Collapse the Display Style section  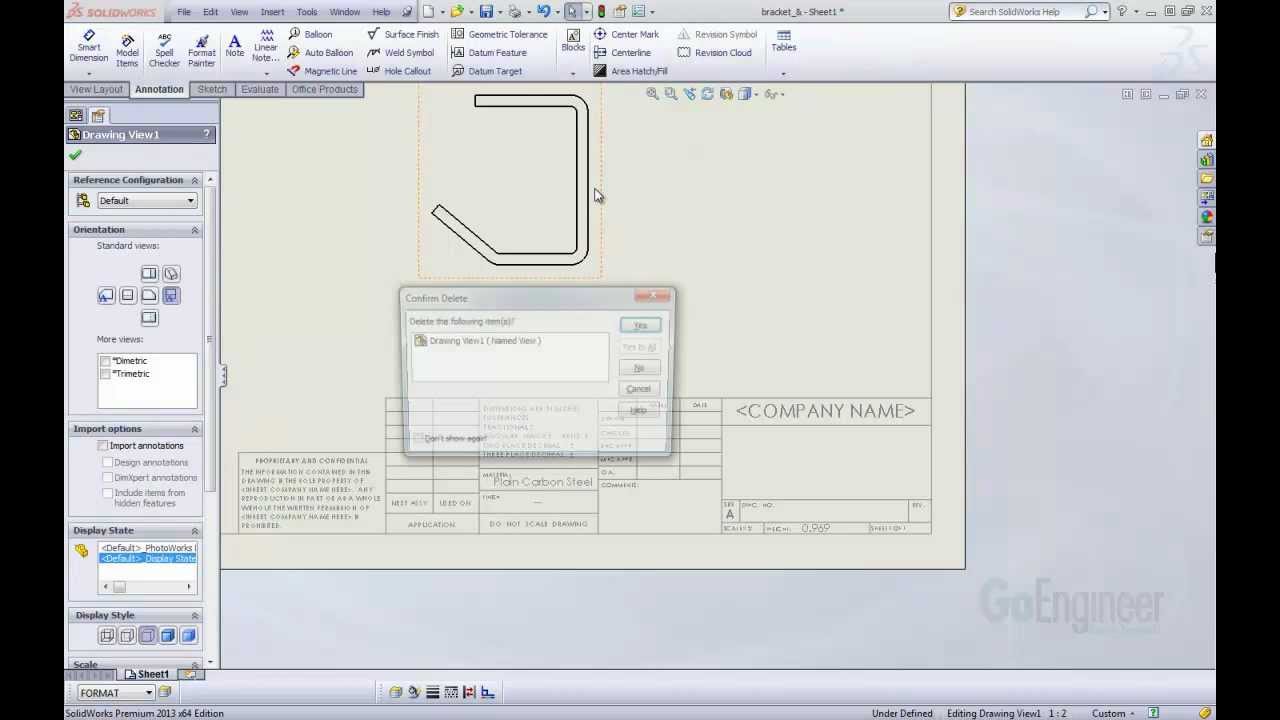tap(195, 615)
